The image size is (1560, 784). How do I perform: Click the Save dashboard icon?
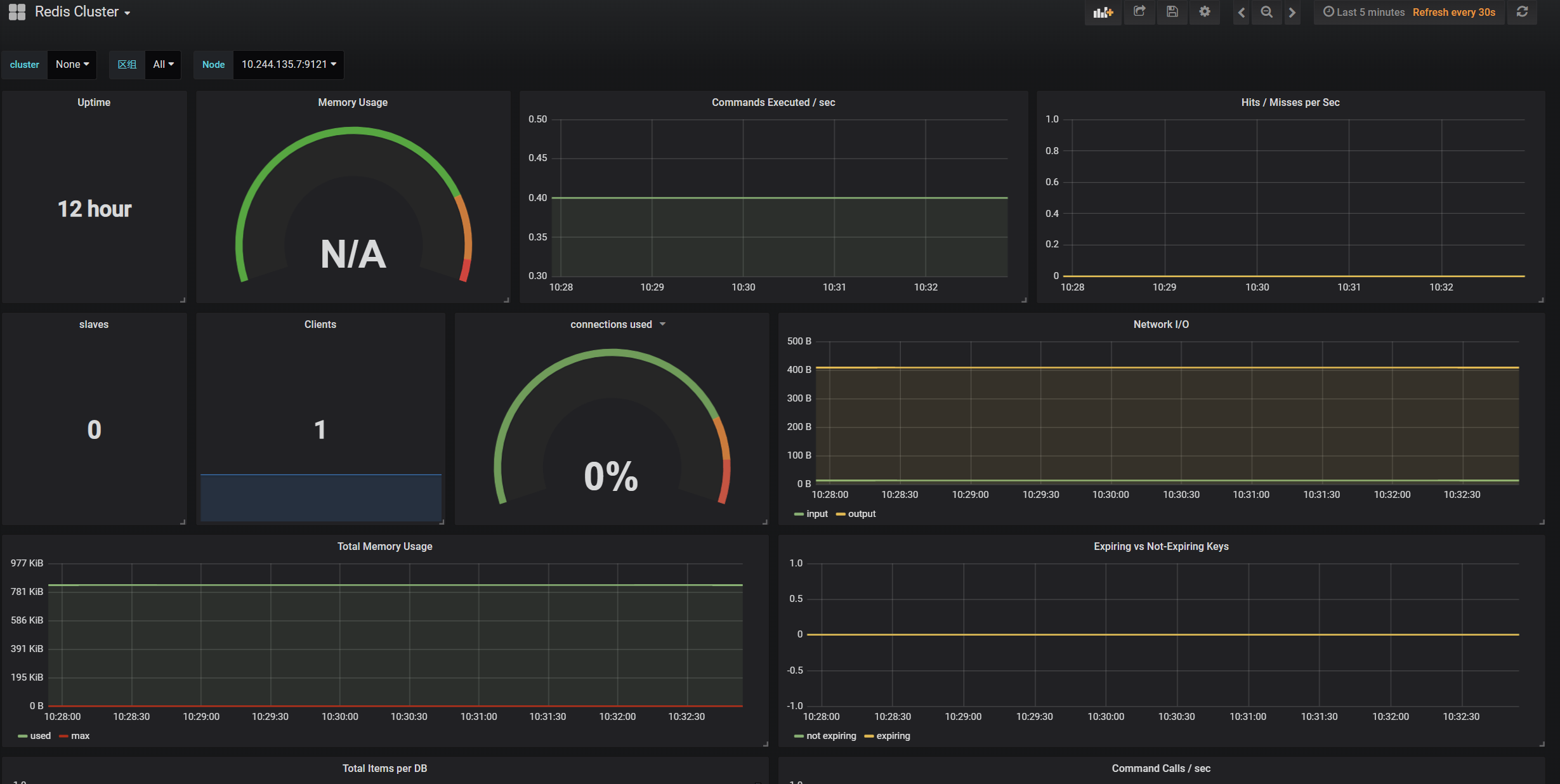click(1172, 12)
